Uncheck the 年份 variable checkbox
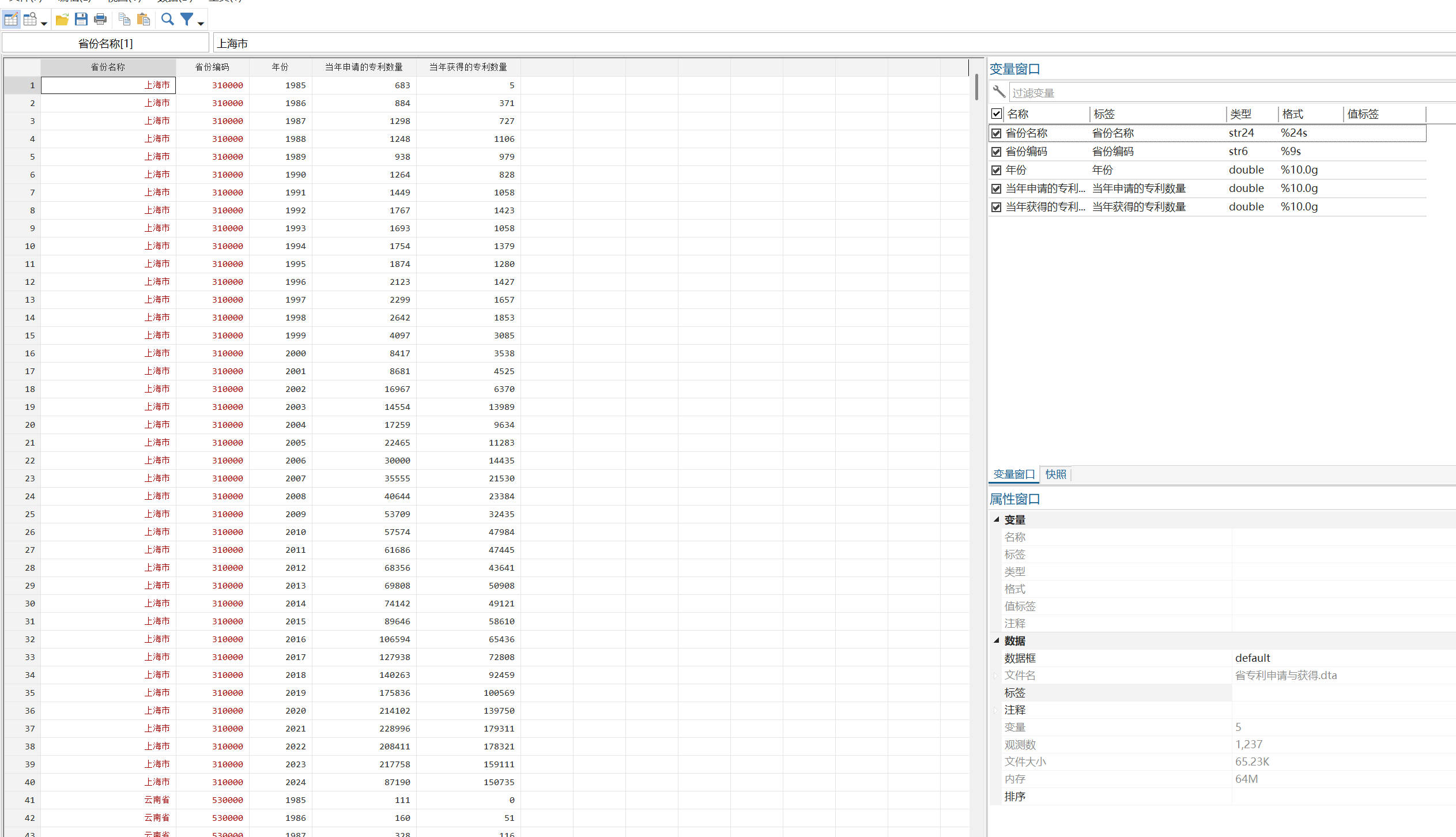The width and height of the screenshot is (1456, 837). pos(996,170)
